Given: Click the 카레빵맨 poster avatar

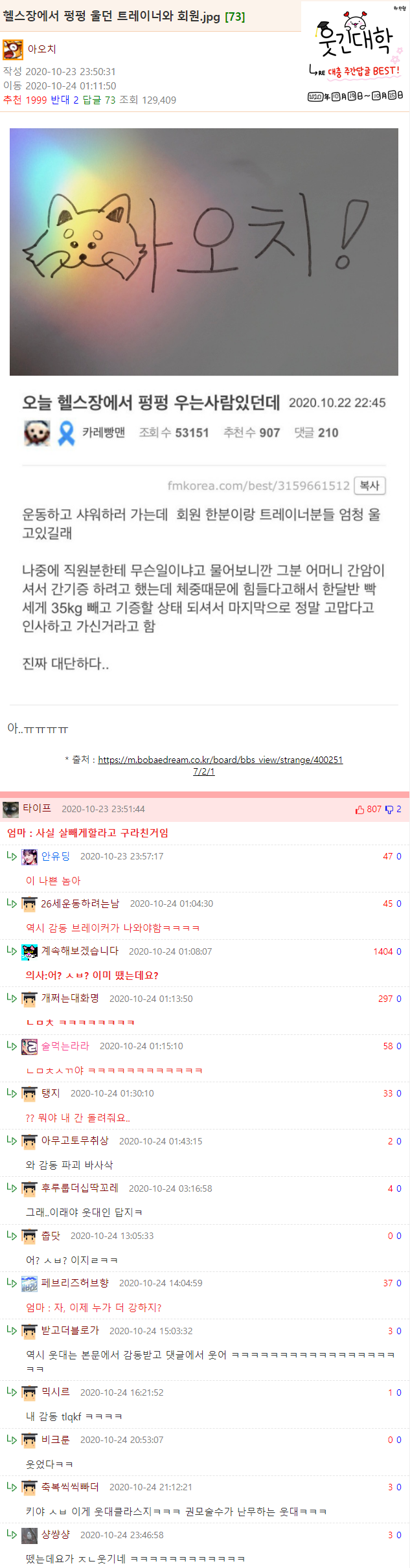Looking at the screenshot, I should (x=37, y=433).
